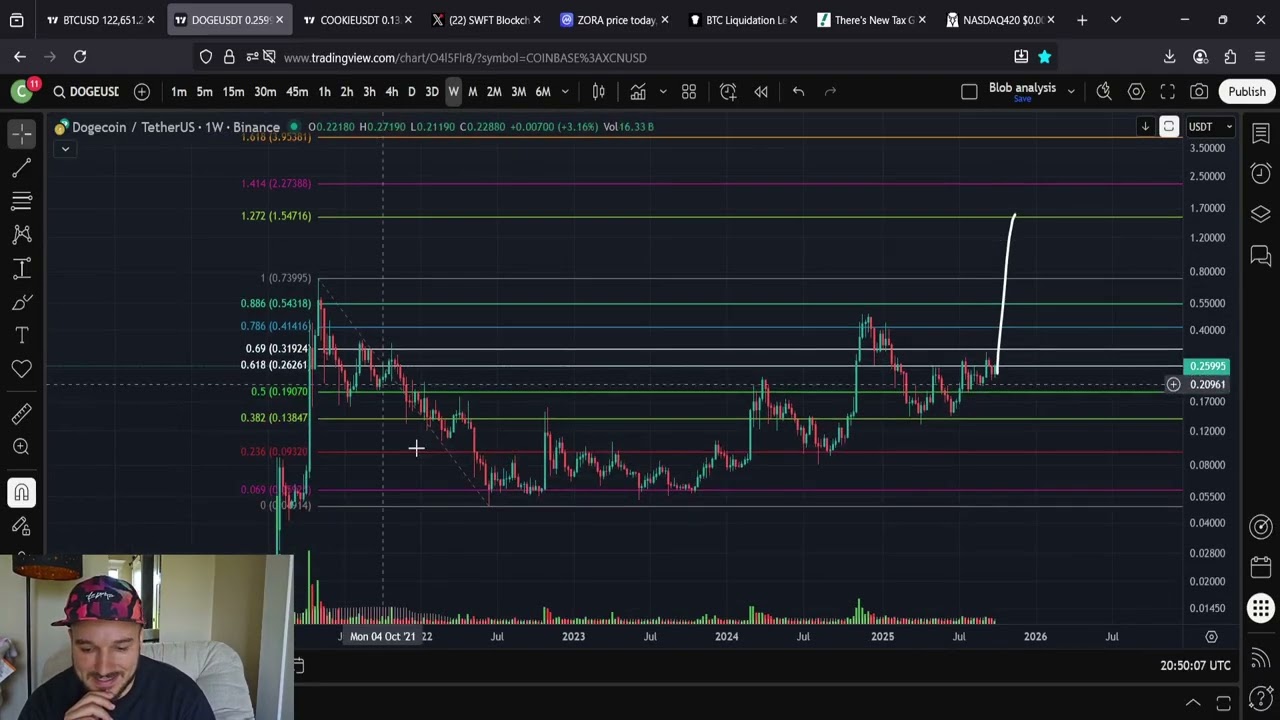
Task: Toggle the auto-fit scale button
Action: click(x=1169, y=127)
